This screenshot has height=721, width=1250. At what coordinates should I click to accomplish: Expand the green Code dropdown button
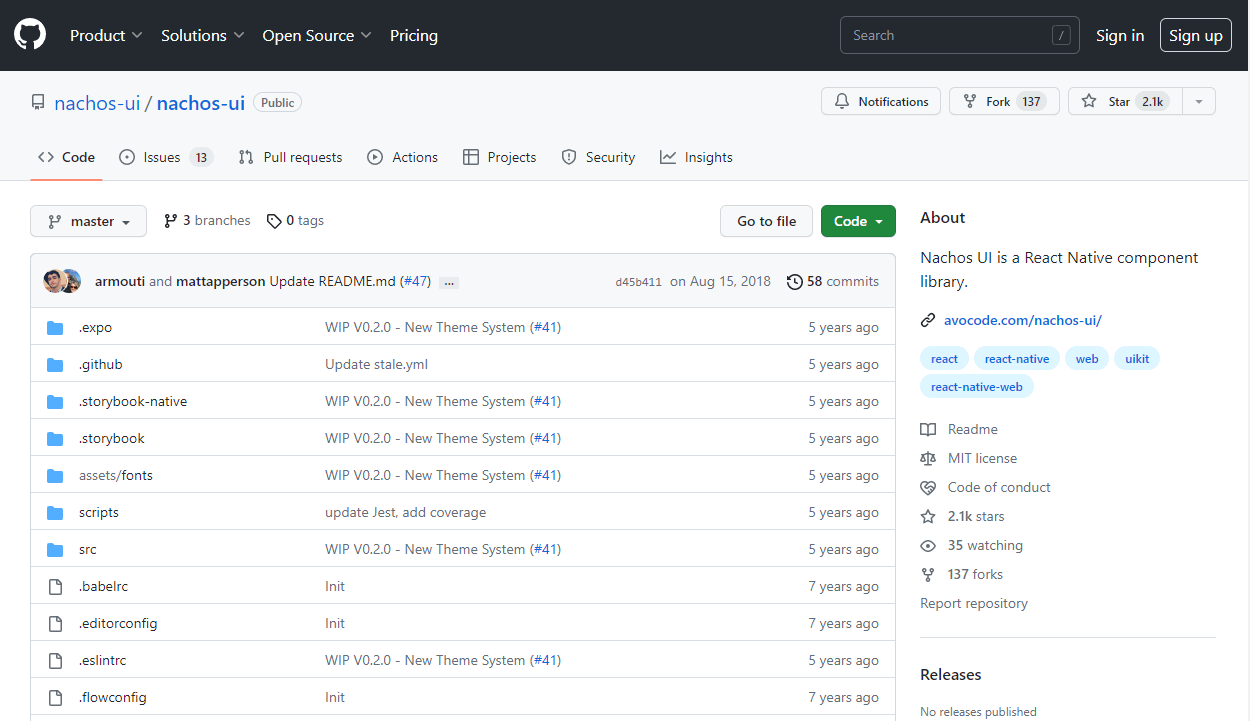(858, 221)
